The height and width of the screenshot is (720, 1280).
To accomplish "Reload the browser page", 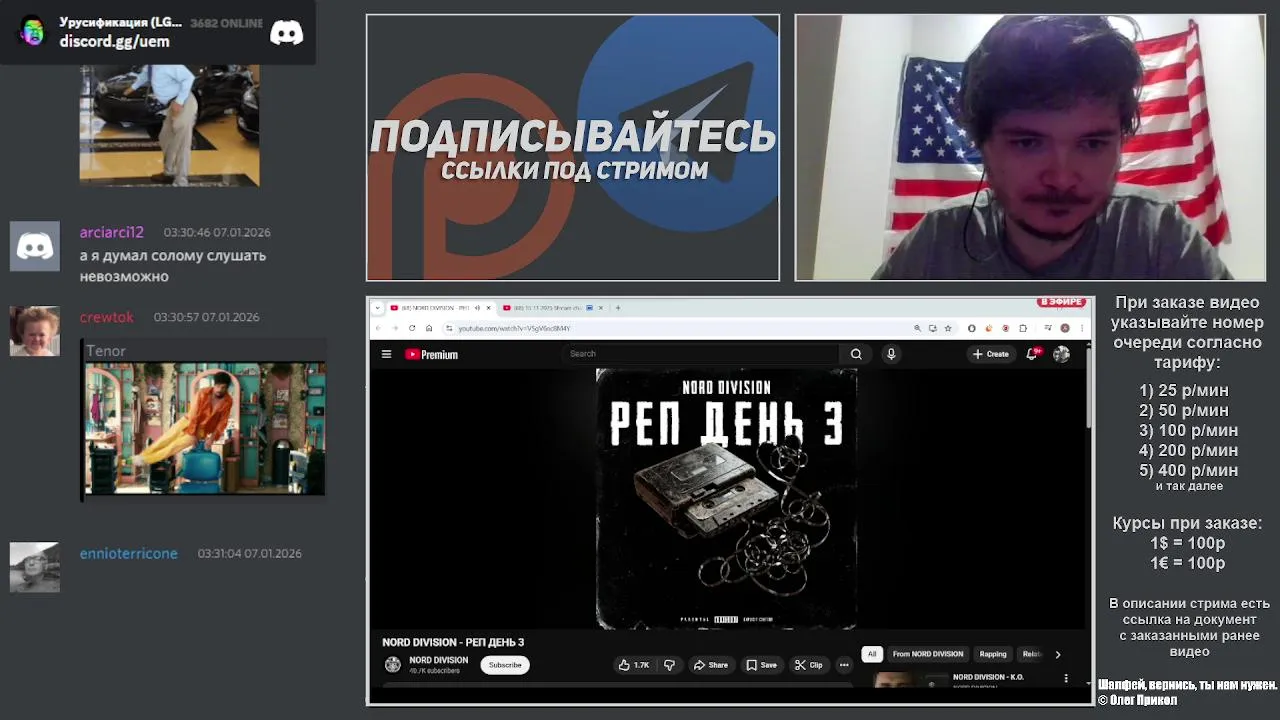I will pos(412,328).
